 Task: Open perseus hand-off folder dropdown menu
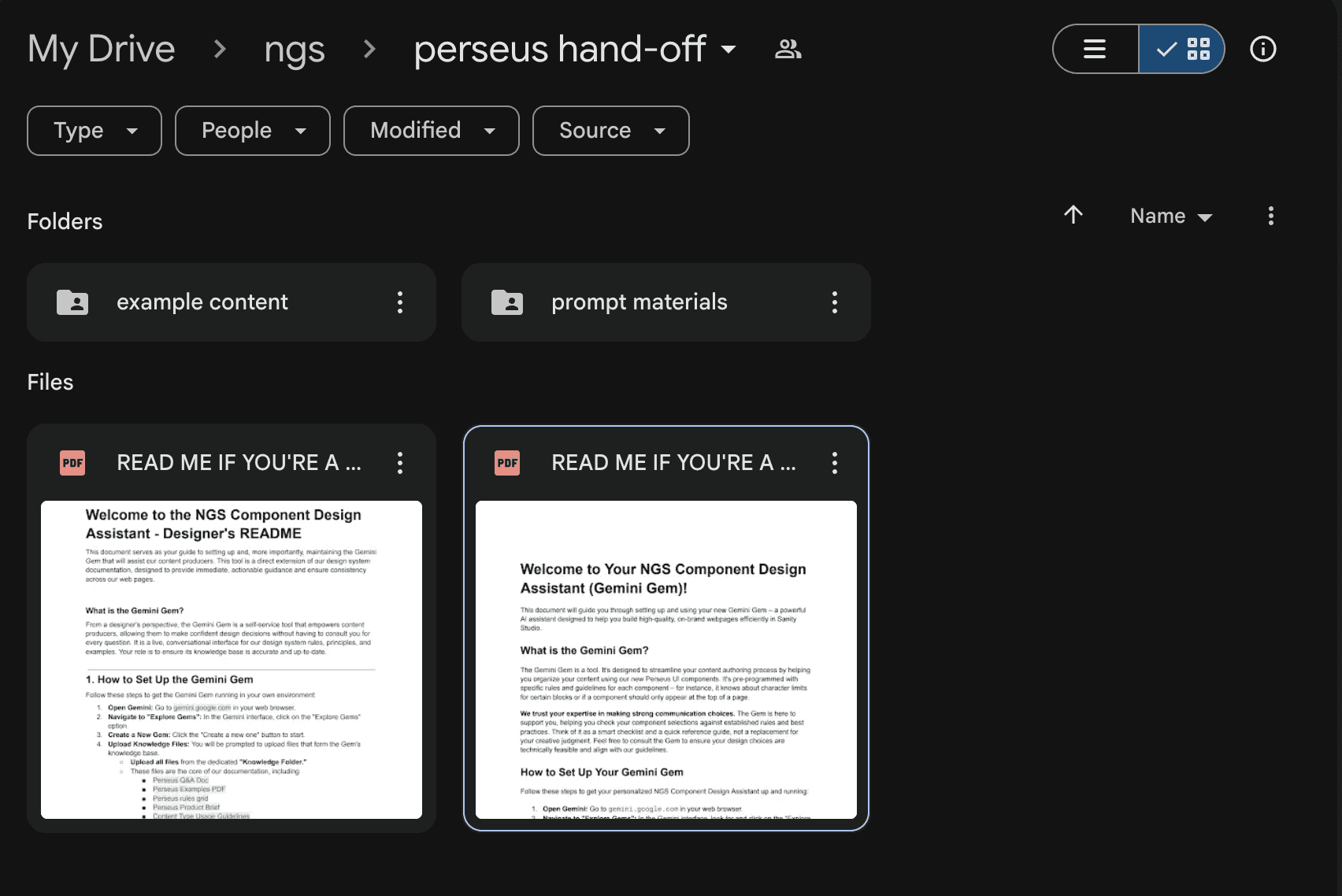click(575, 49)
